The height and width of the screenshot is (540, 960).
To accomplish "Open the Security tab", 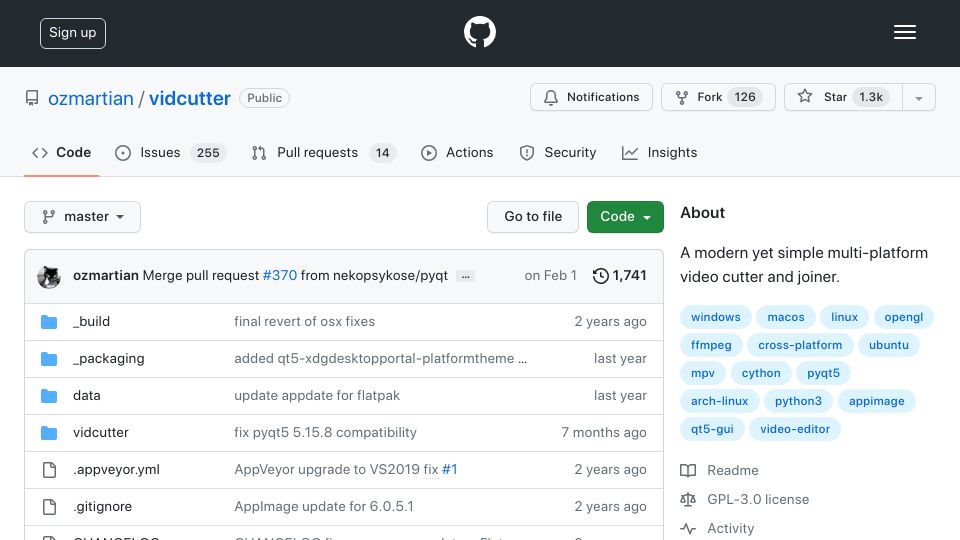I will pos(557,152).
